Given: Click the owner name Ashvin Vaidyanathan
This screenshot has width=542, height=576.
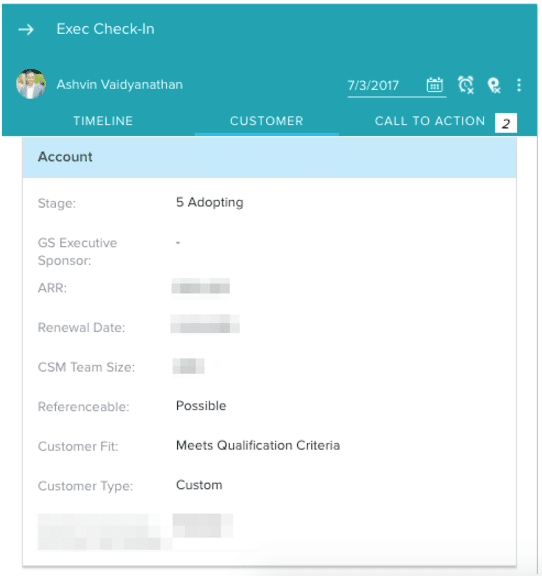Looking at the screenshot, I should pos(119,84).
